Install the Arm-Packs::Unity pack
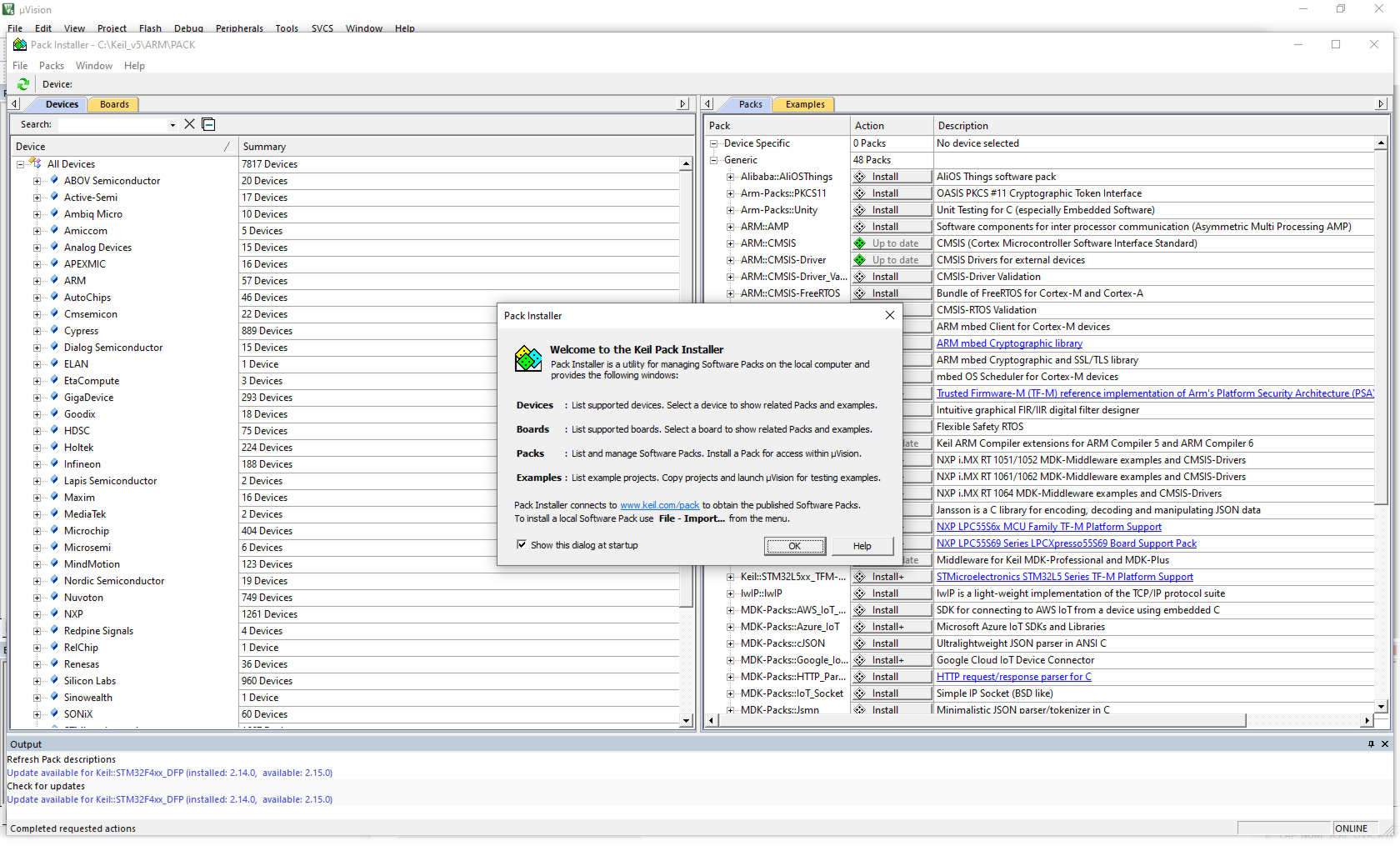 coord(891,210)
